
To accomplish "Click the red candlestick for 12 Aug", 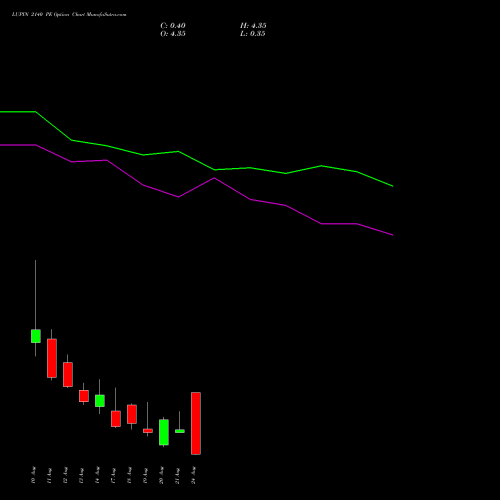I will (68, 374).
